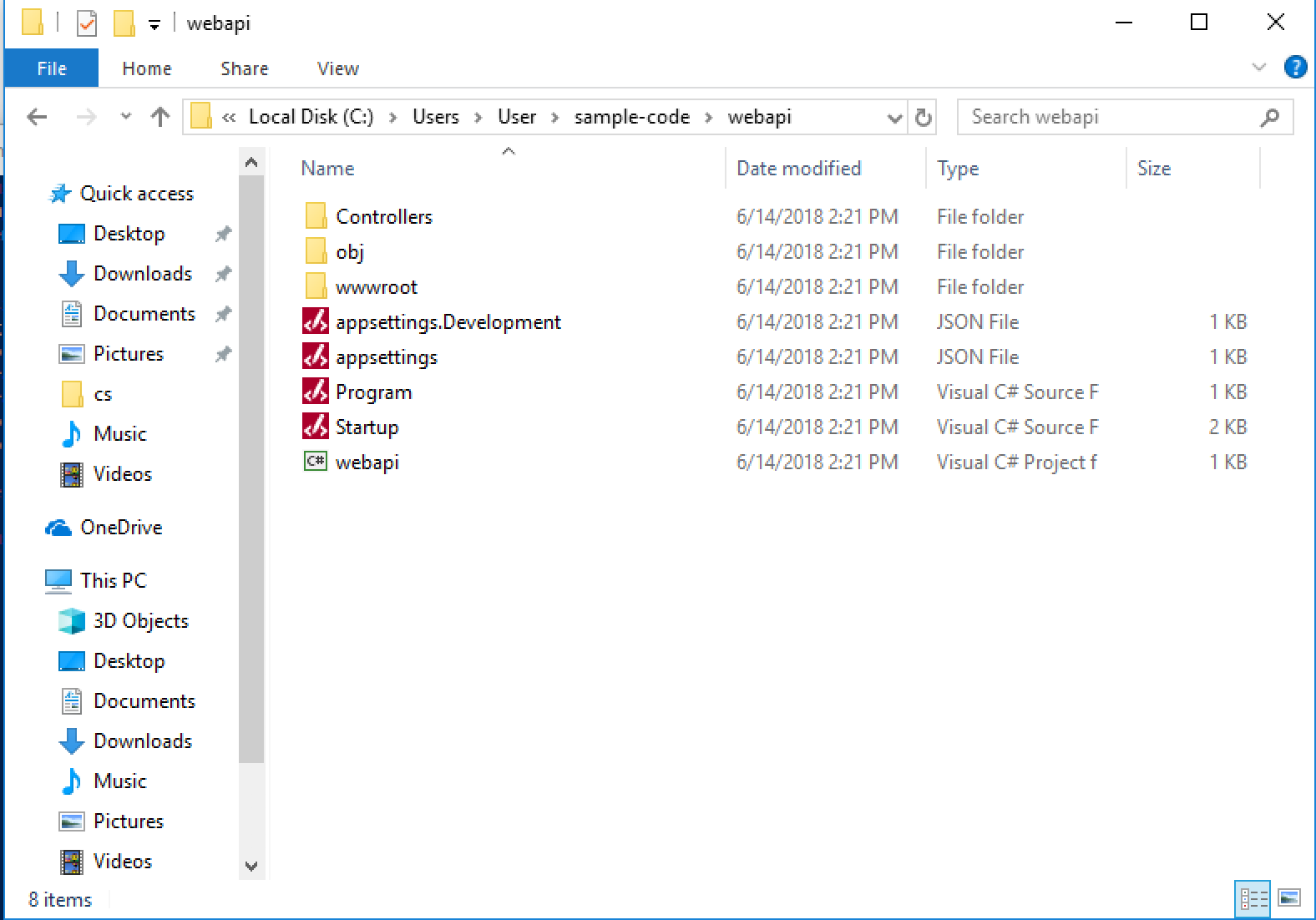Navigate to sample-code in breadcrumb path
Image resolution: width=1316 pixels, height=920 pixels.
pos(631,117)
